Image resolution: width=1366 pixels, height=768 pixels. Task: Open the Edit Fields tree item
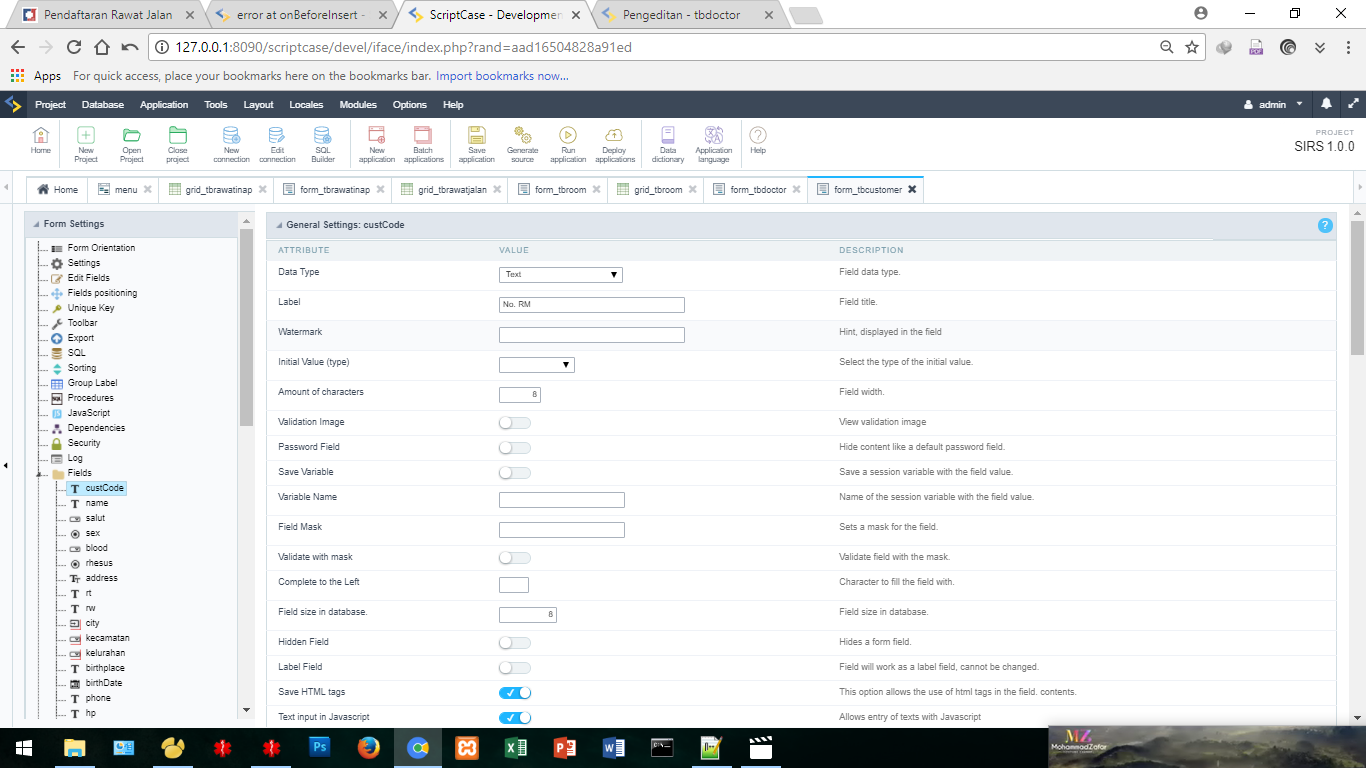point(89,278)
